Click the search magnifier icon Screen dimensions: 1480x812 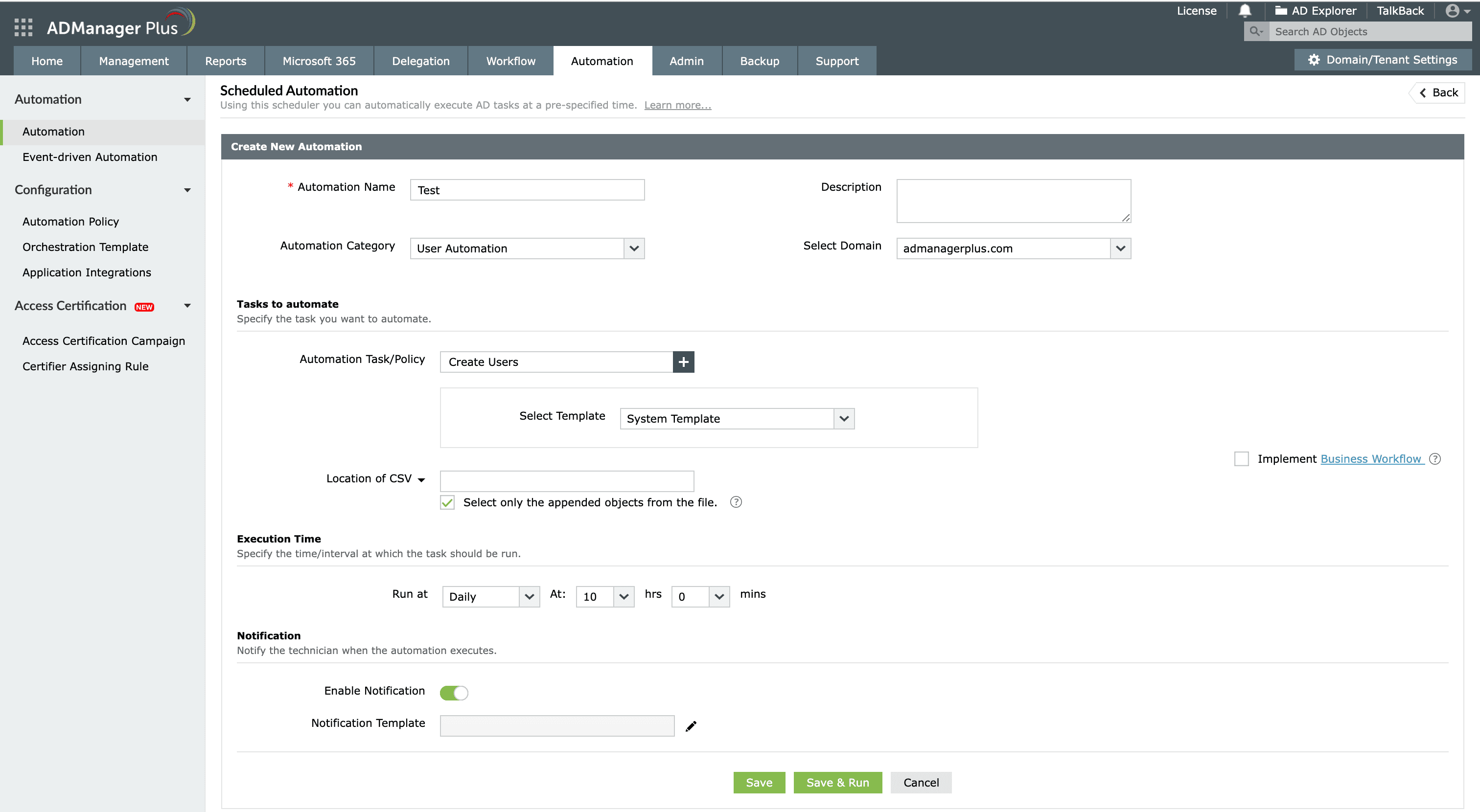(1256, 32)
